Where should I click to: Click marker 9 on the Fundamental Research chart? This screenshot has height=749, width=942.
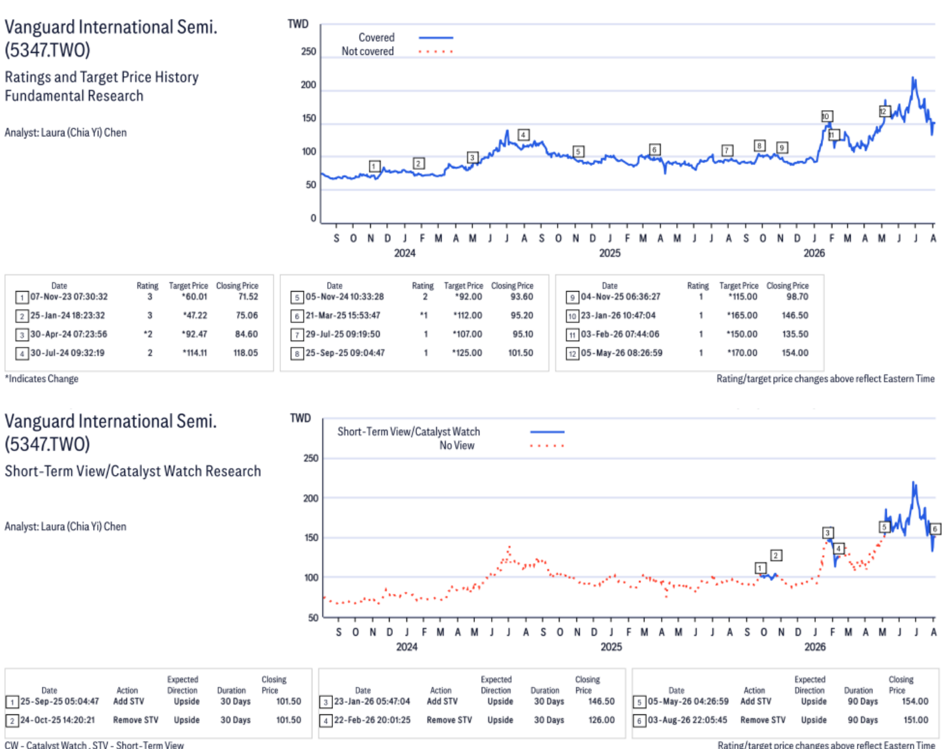point(782,147)
